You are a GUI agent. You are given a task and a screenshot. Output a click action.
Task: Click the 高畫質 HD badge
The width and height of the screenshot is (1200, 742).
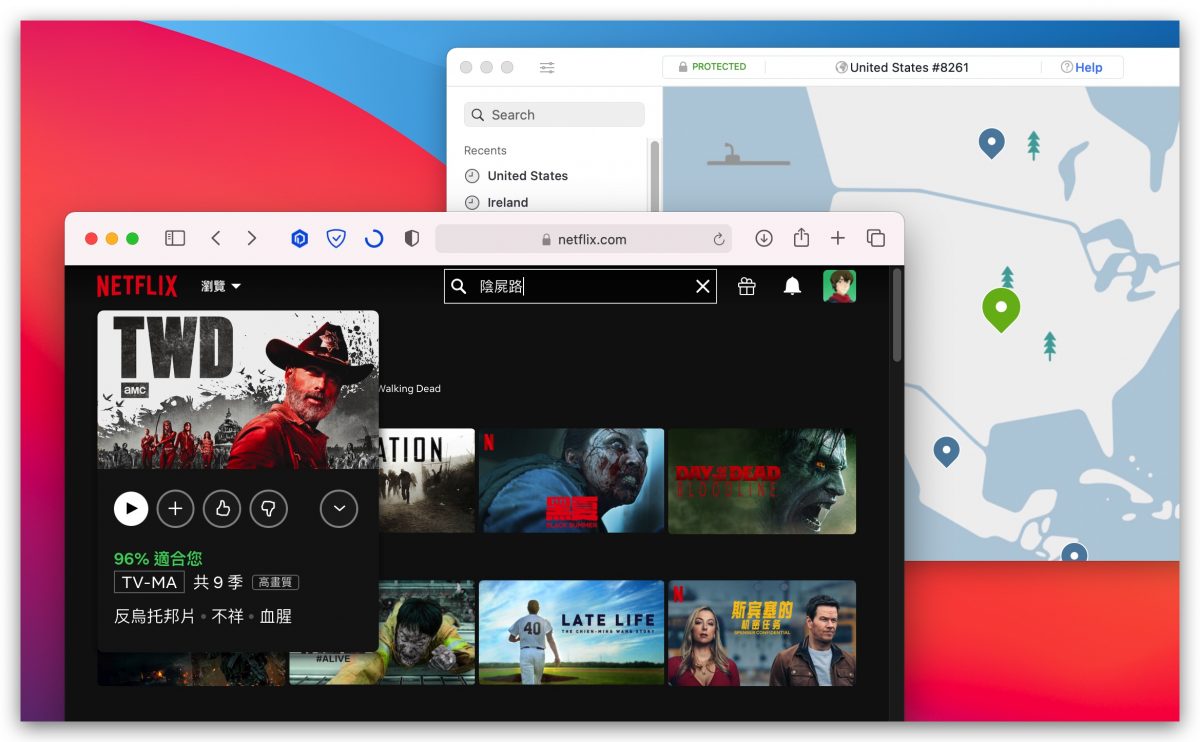(275, 583)
